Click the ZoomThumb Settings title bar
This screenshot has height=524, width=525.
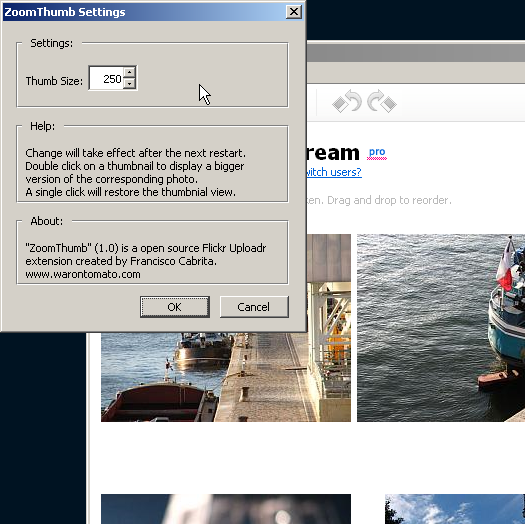144,12
